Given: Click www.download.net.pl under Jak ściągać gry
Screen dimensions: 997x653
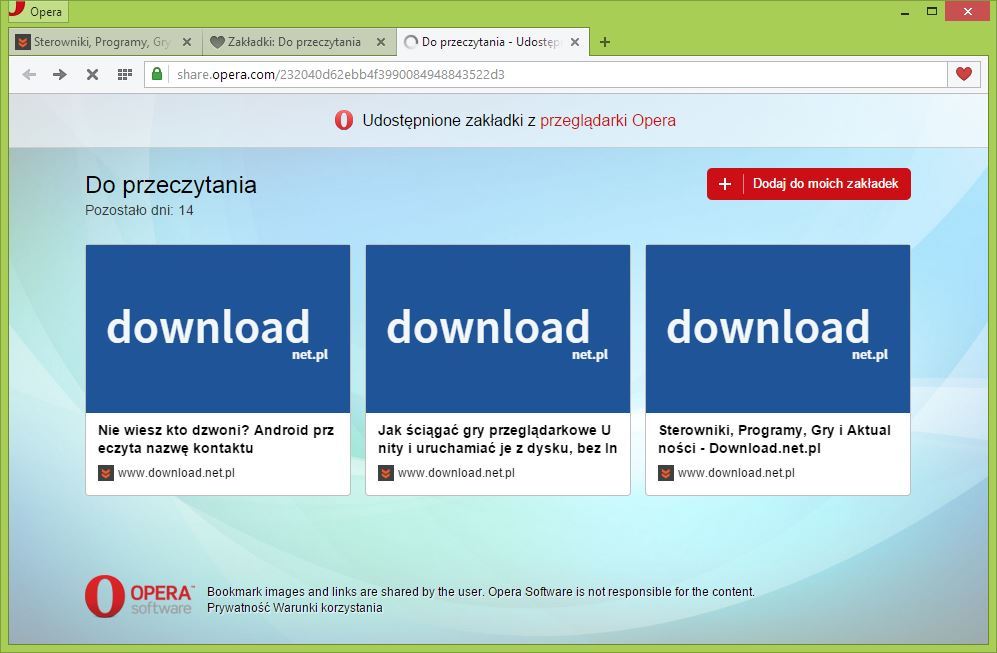Looking at the screenshot, I should 456,473.
